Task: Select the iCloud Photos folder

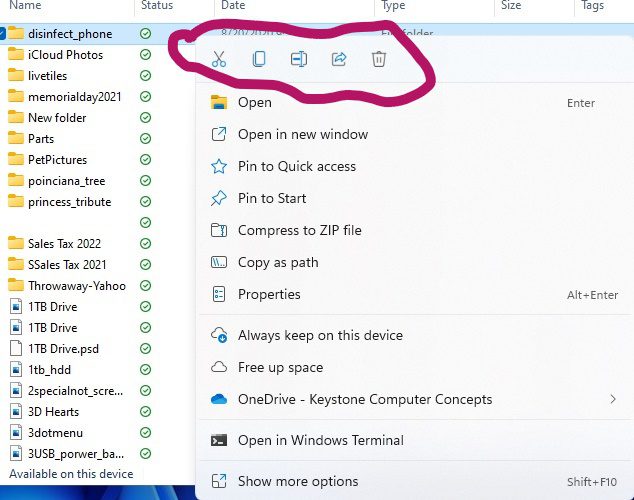Action: [66, 55]
